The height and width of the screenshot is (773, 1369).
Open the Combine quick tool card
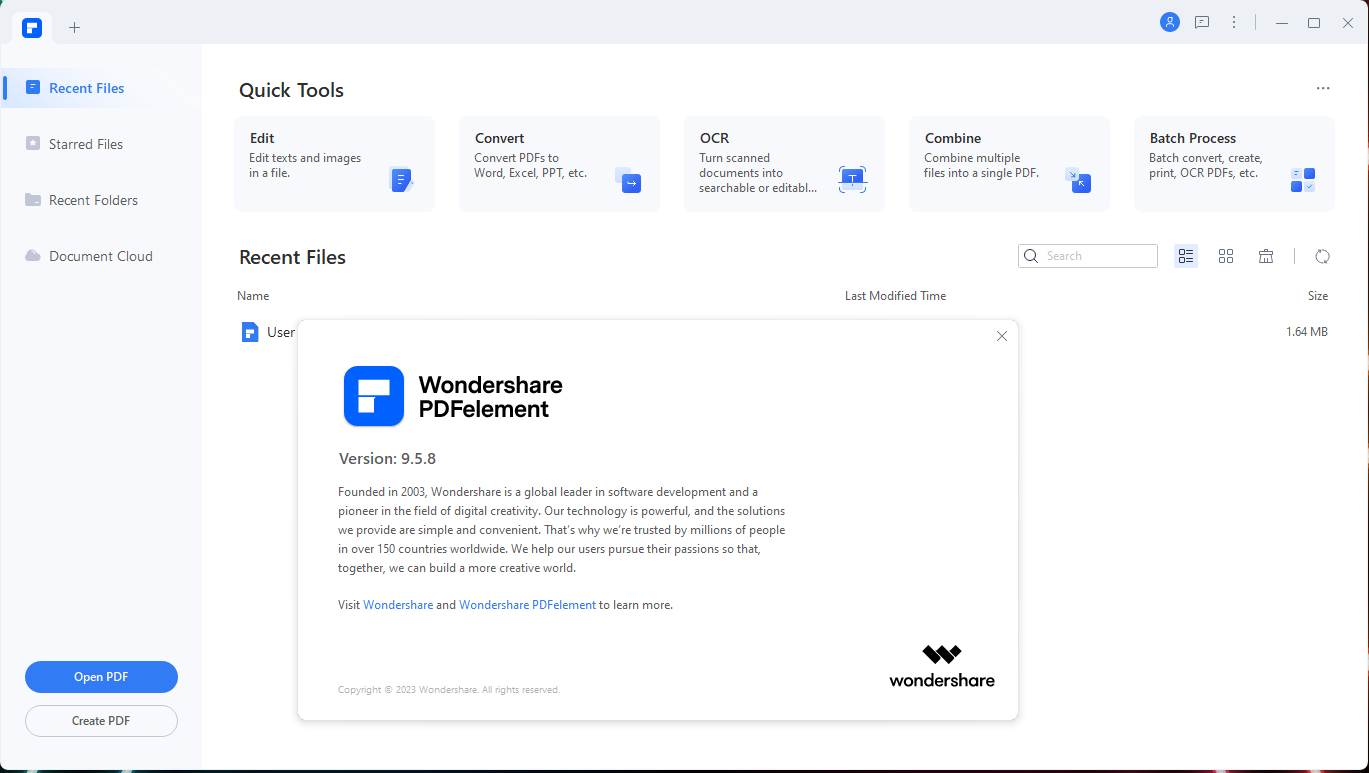(x=1009, y=164)
